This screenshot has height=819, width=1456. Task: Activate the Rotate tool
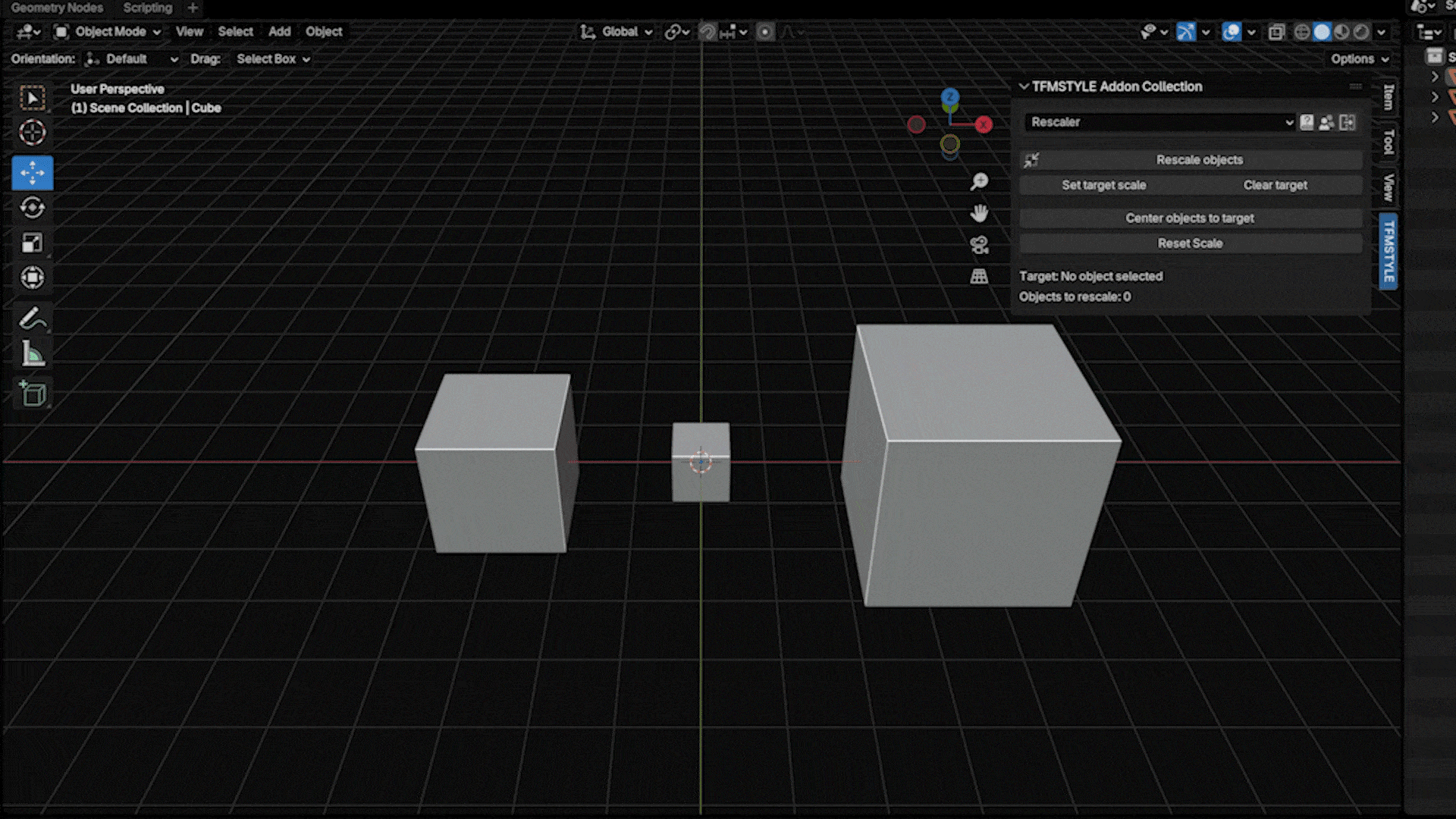coord(32,208)
